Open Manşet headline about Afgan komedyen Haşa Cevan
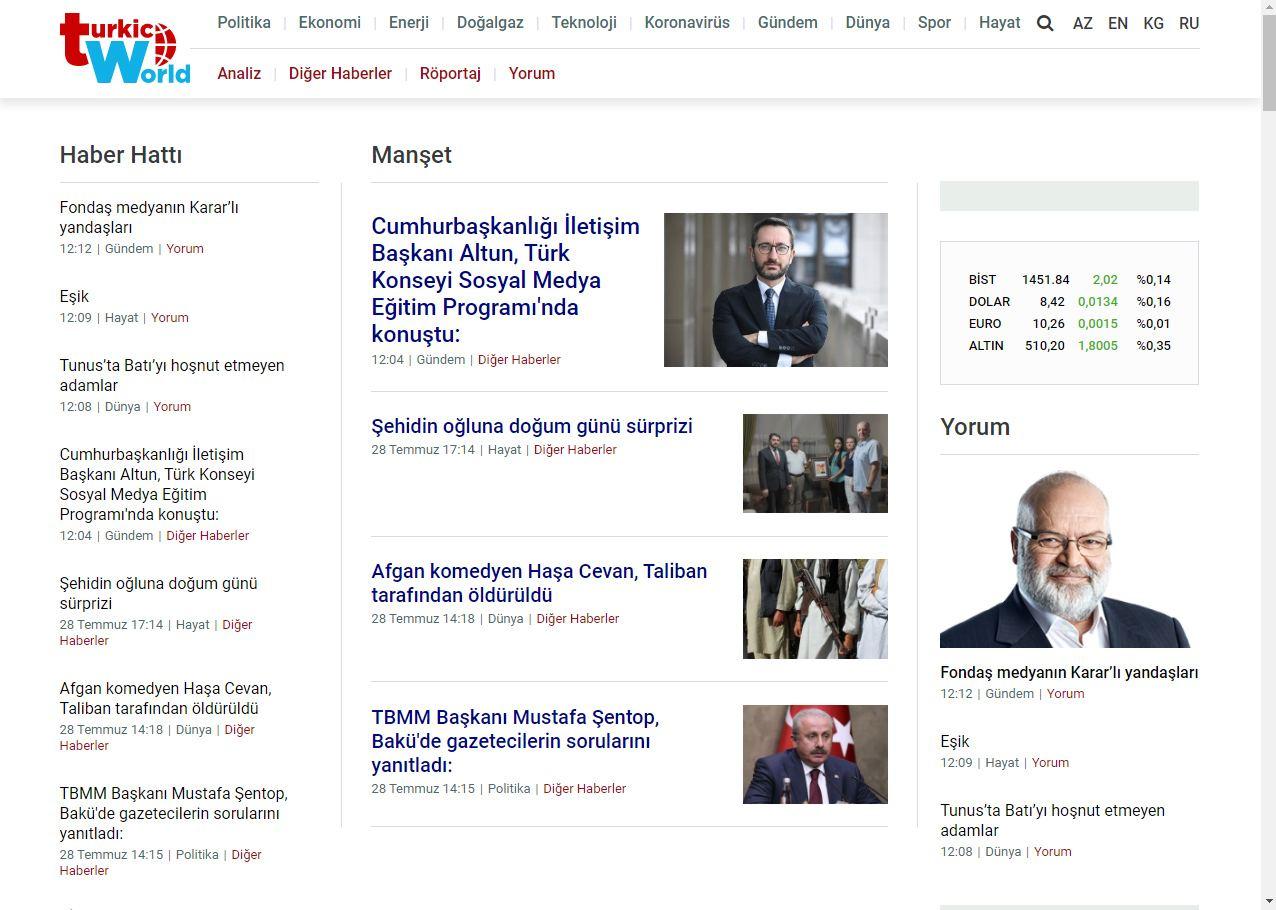Image resolution: width=1276 pixels, height=910 pixels. 539,583
